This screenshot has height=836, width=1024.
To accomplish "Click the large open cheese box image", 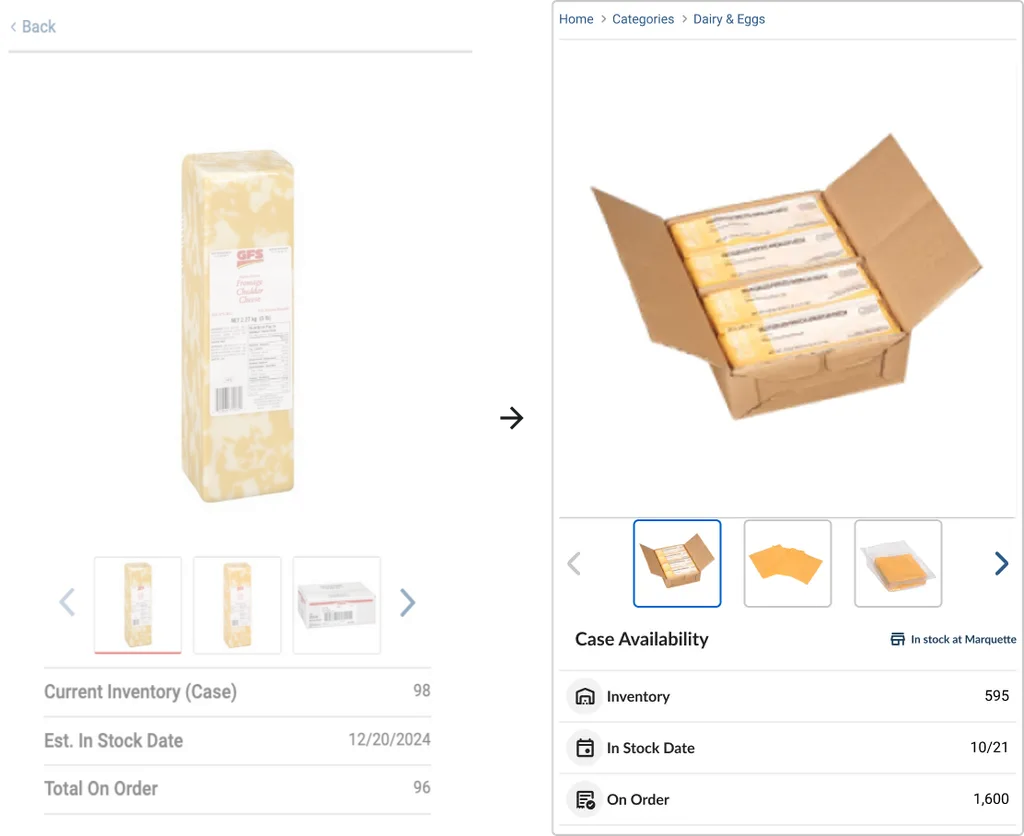I will [x=787, y=278].
